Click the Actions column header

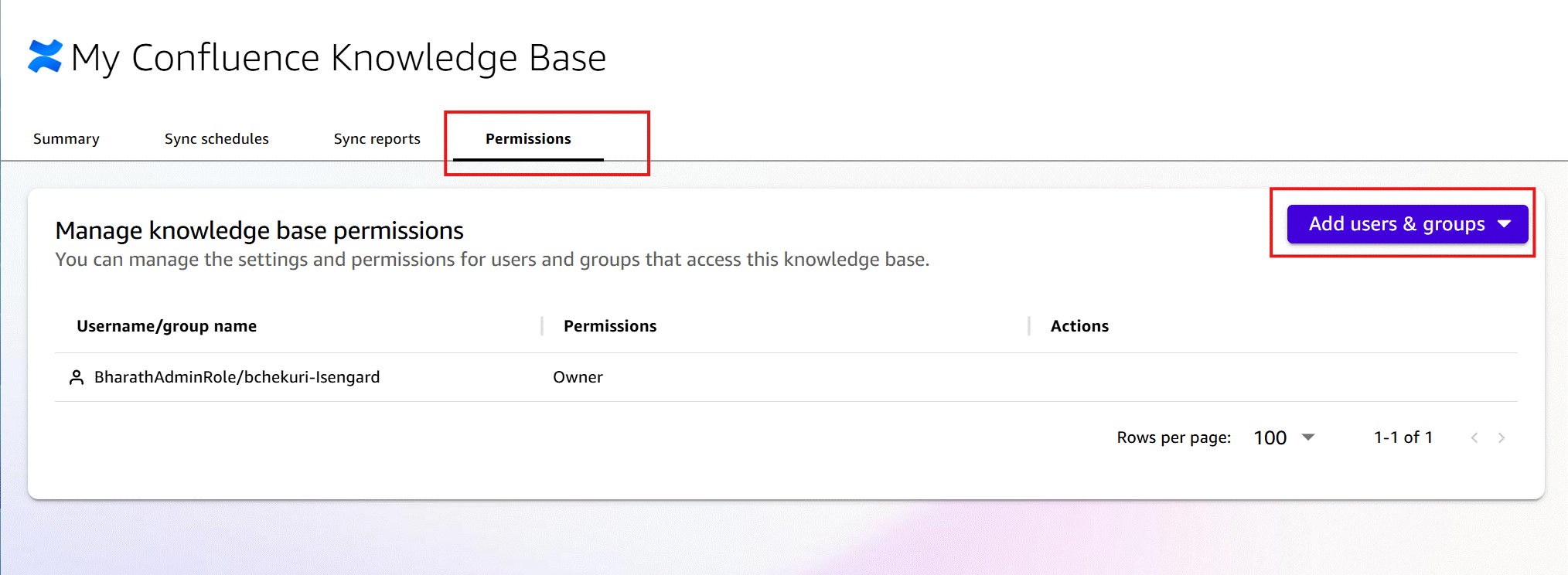(1079, 326)
